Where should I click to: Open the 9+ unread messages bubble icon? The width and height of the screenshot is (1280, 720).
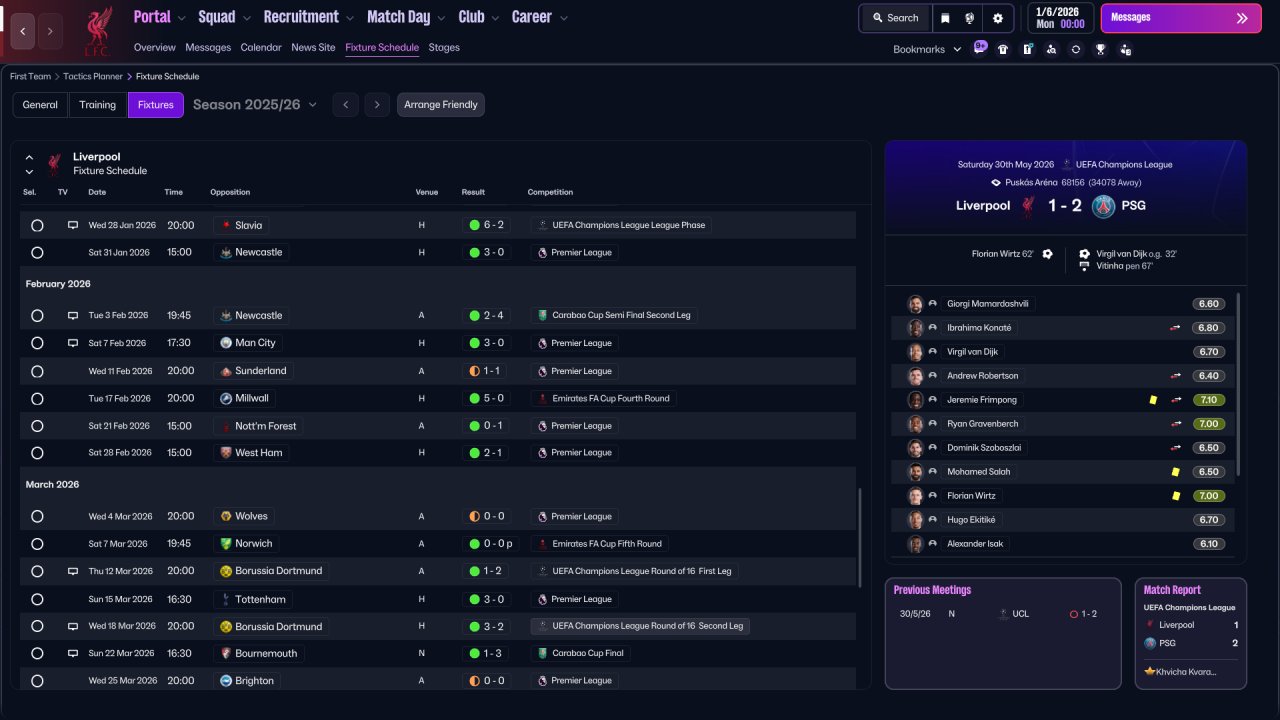point(980,48)
